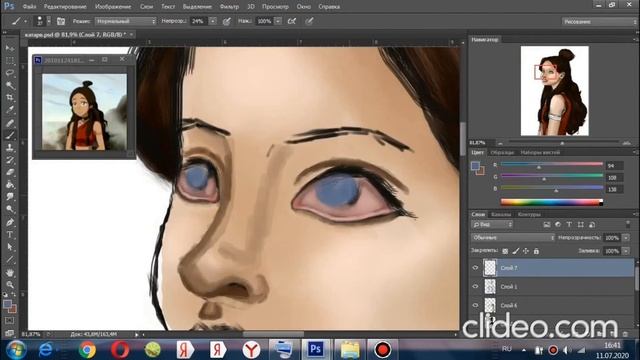640x360 pixels.
Task: Toggle lock image pixels
Action: click(516, 251)
